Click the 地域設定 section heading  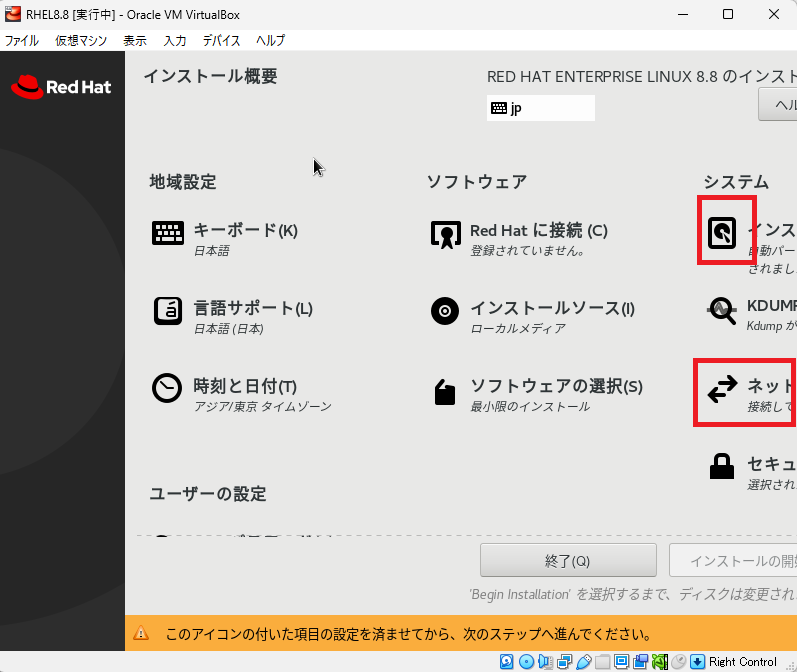pos(183,181)
